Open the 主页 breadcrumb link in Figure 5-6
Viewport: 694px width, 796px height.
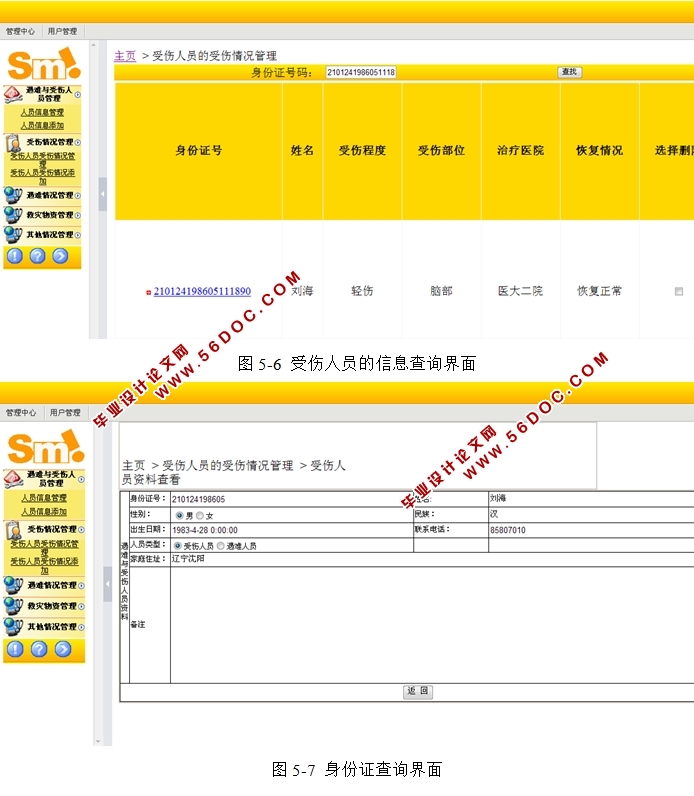[x=125, y=56]
